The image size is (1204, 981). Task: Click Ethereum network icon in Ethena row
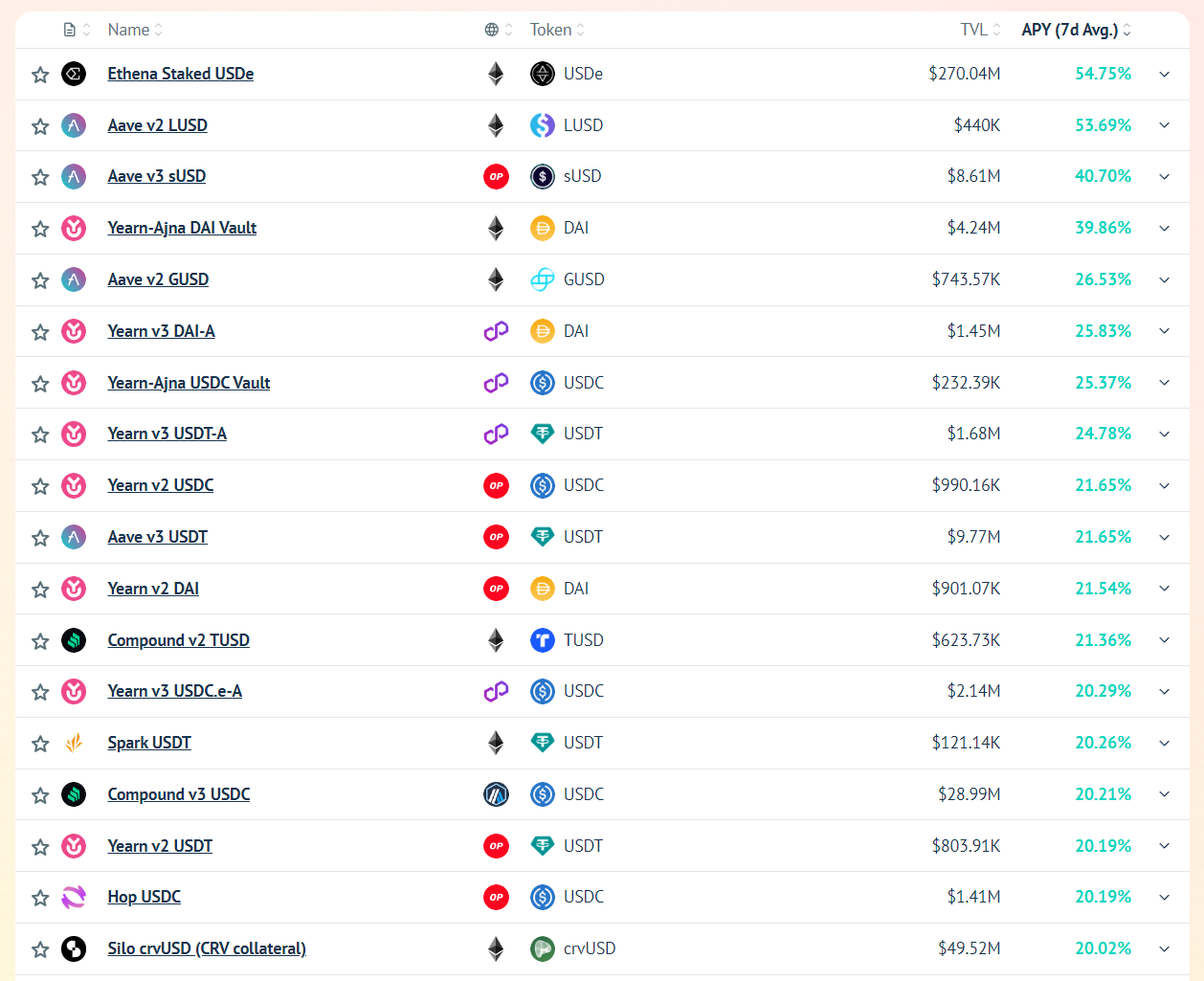coord(496,74)
